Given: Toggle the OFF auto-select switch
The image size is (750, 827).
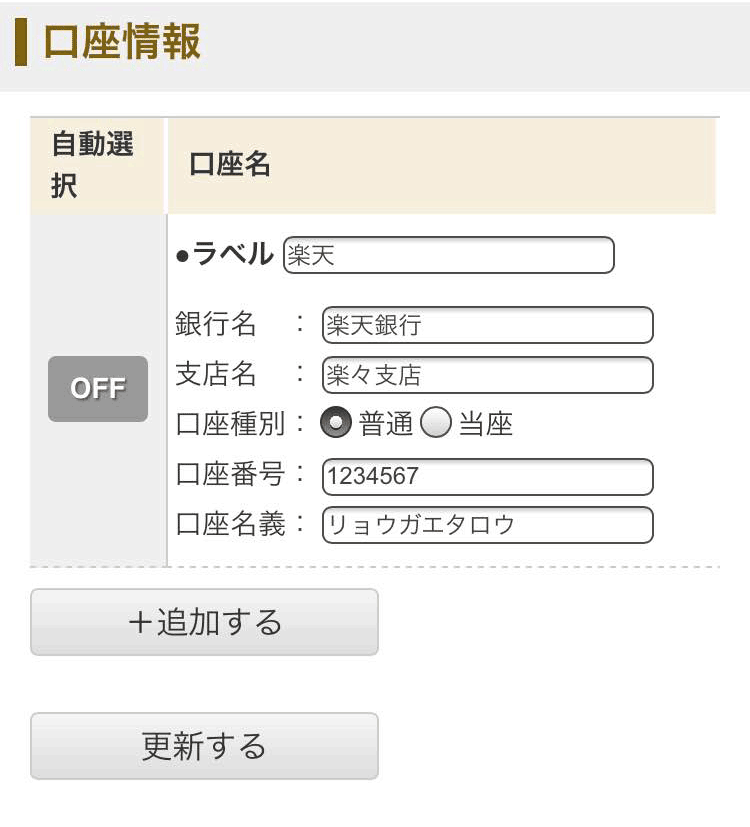Looking at the screenshot, I should point(98,389).
